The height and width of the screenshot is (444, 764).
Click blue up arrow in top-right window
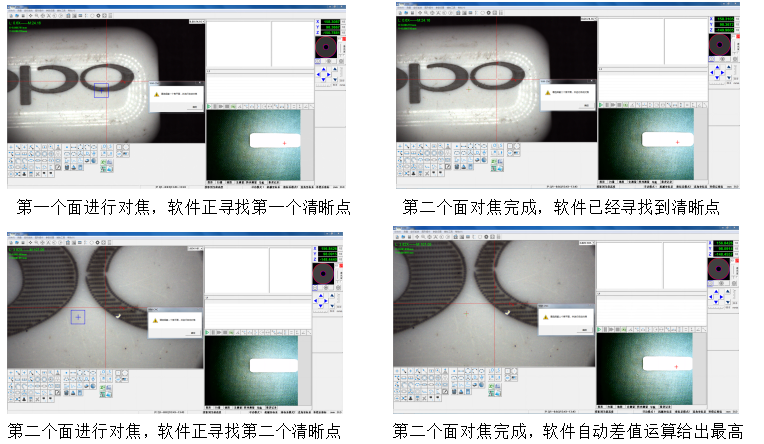click(717, 67)
